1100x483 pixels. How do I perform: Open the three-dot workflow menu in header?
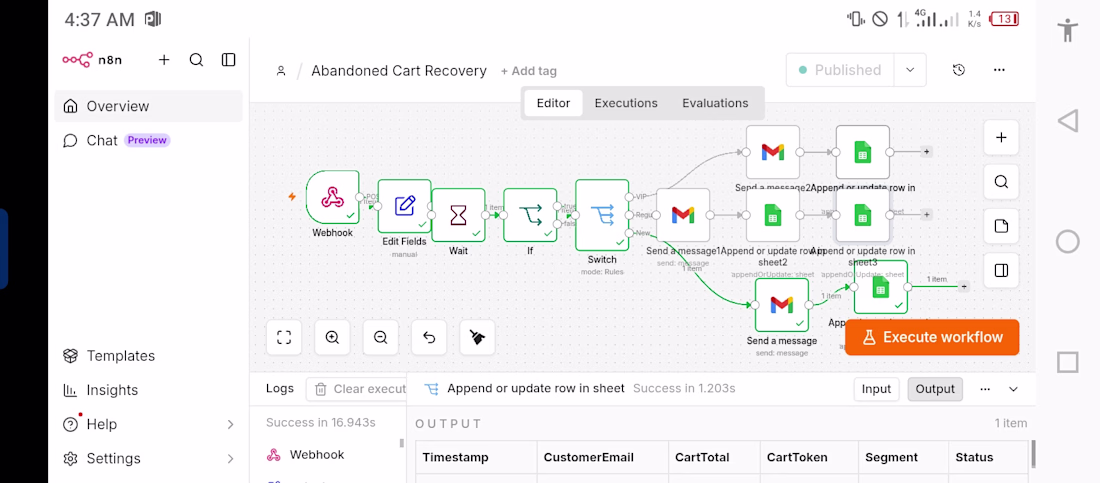point(1000,70)
